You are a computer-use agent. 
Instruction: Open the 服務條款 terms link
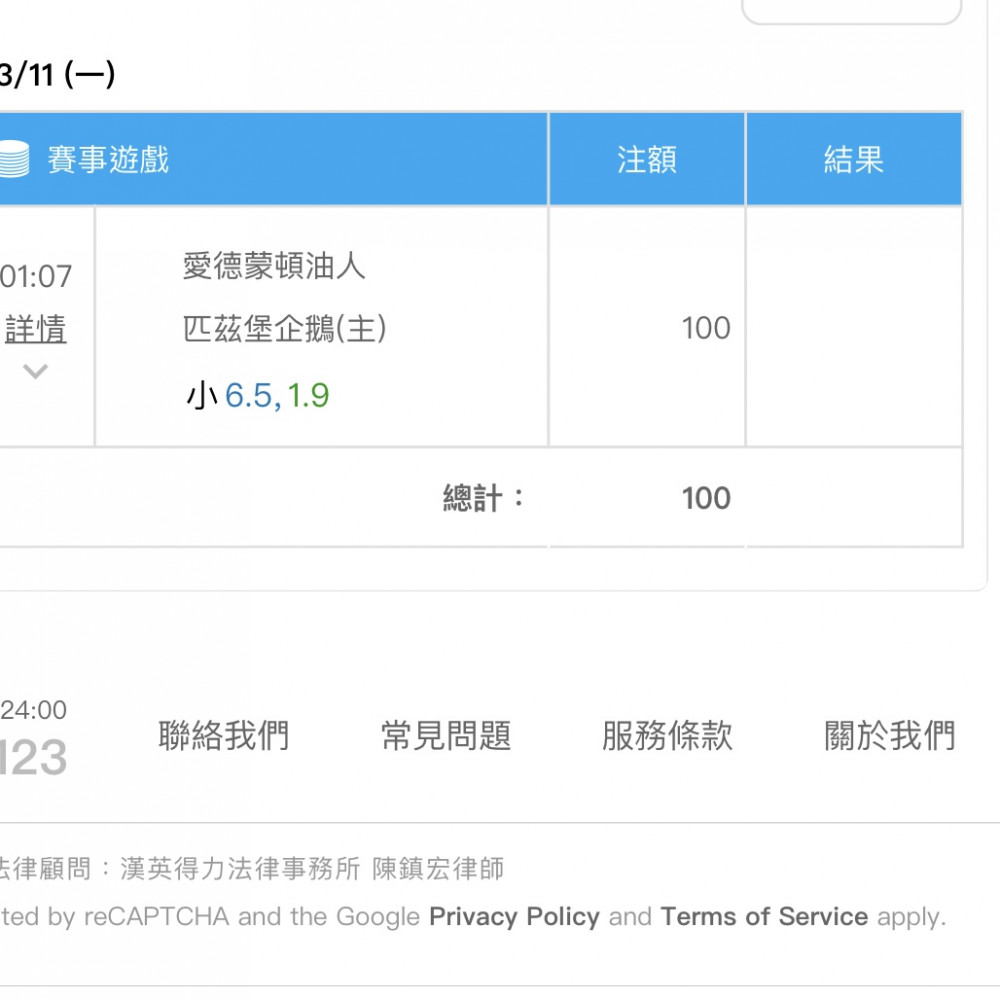[x=667, y=735]
